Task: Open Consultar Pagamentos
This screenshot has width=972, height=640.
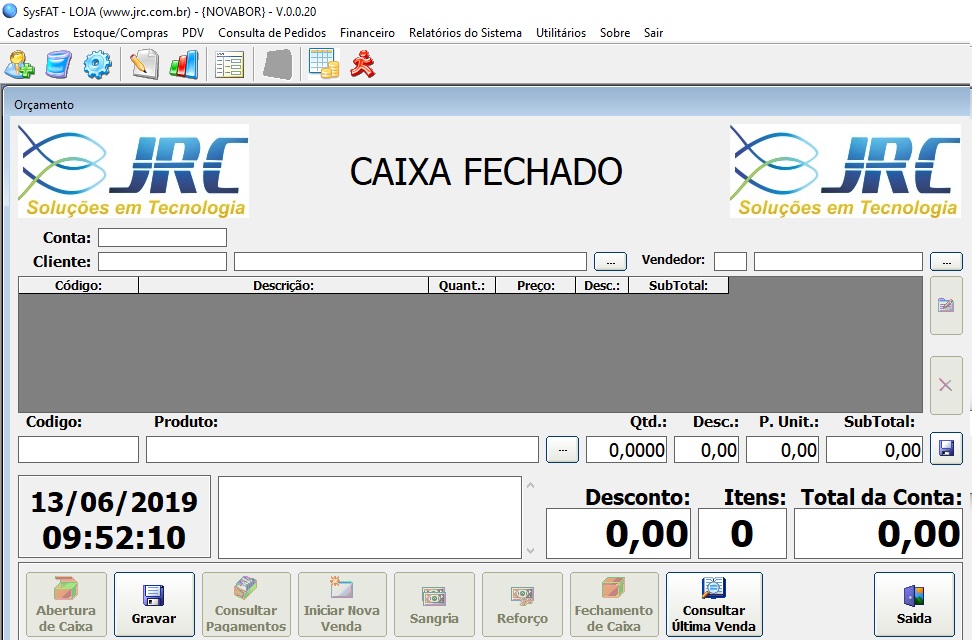Action: [x=246, y=603]
